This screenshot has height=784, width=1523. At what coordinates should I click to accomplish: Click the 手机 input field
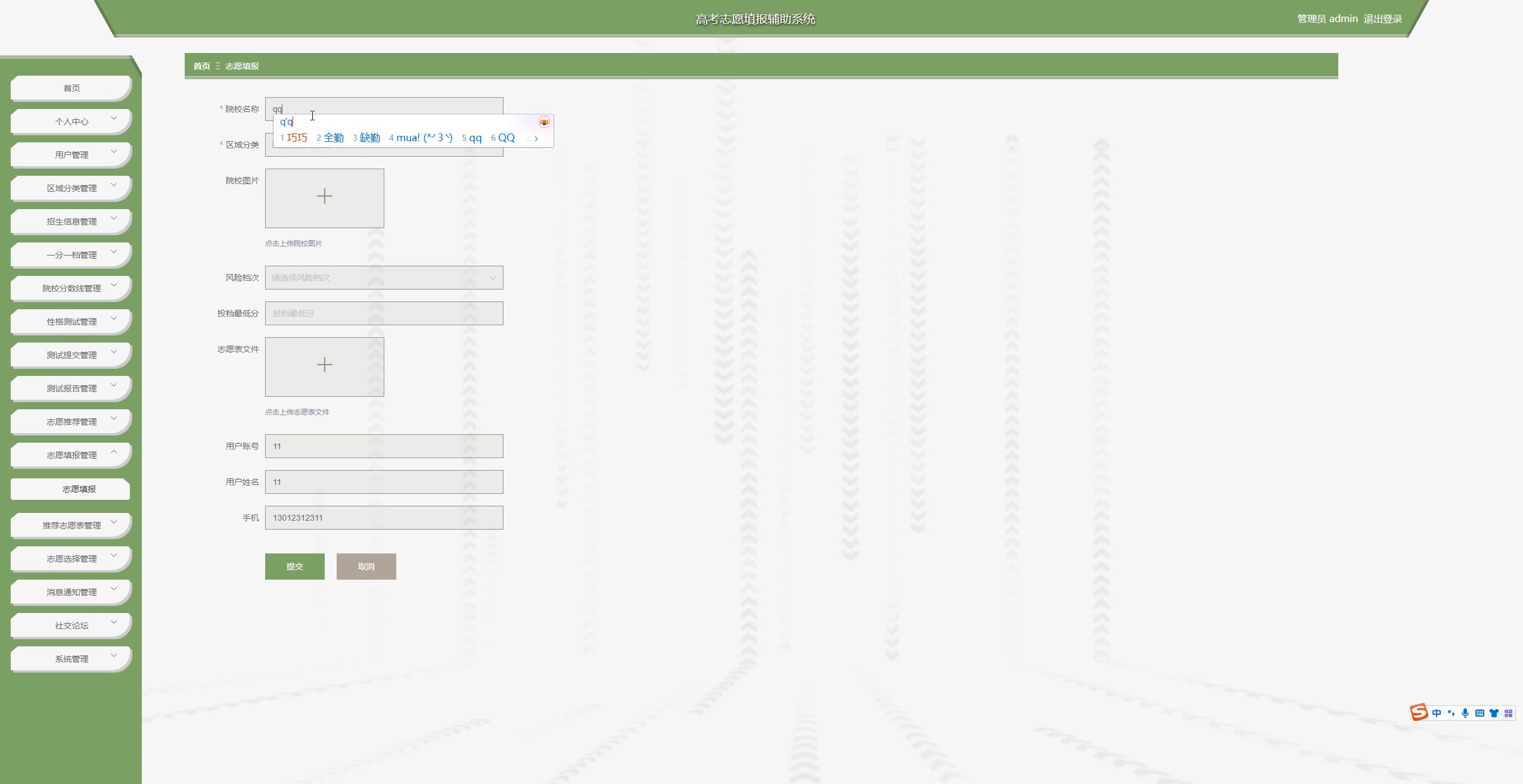coord(384,518)
